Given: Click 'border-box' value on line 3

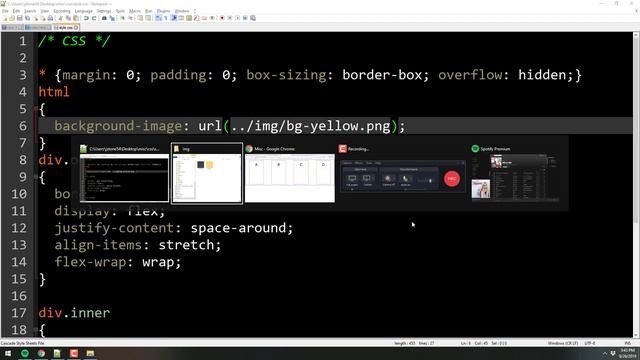Looking at the screenshot, I should 382,75.
